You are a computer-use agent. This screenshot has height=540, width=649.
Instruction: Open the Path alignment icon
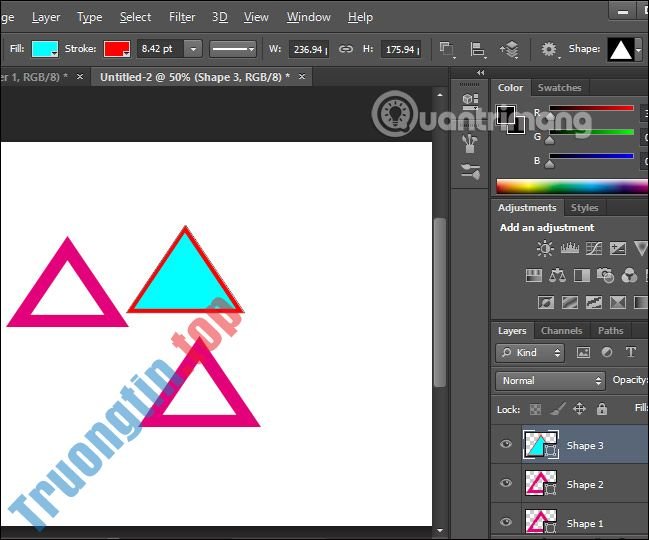click(478, 49)
